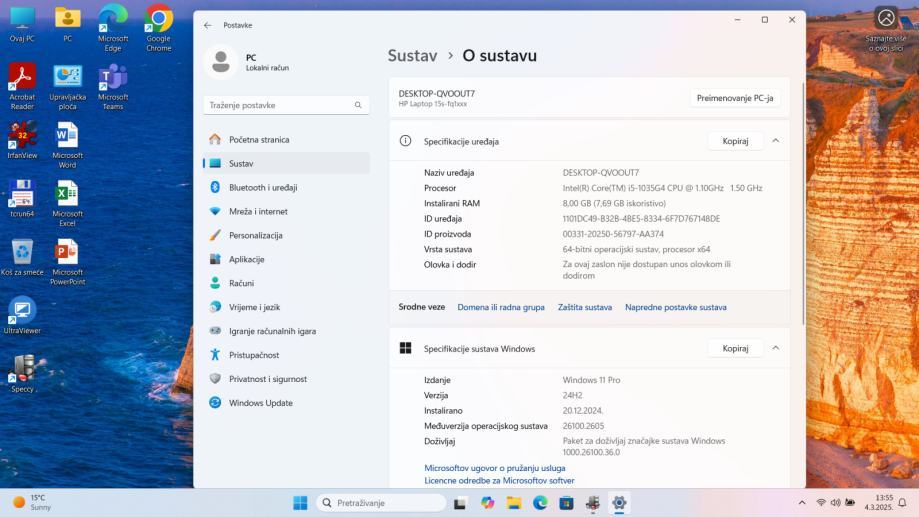Viewport: 919px width, 517px height.
Task: Go to Privatnost i sigurnost
Action: [267, 379]
